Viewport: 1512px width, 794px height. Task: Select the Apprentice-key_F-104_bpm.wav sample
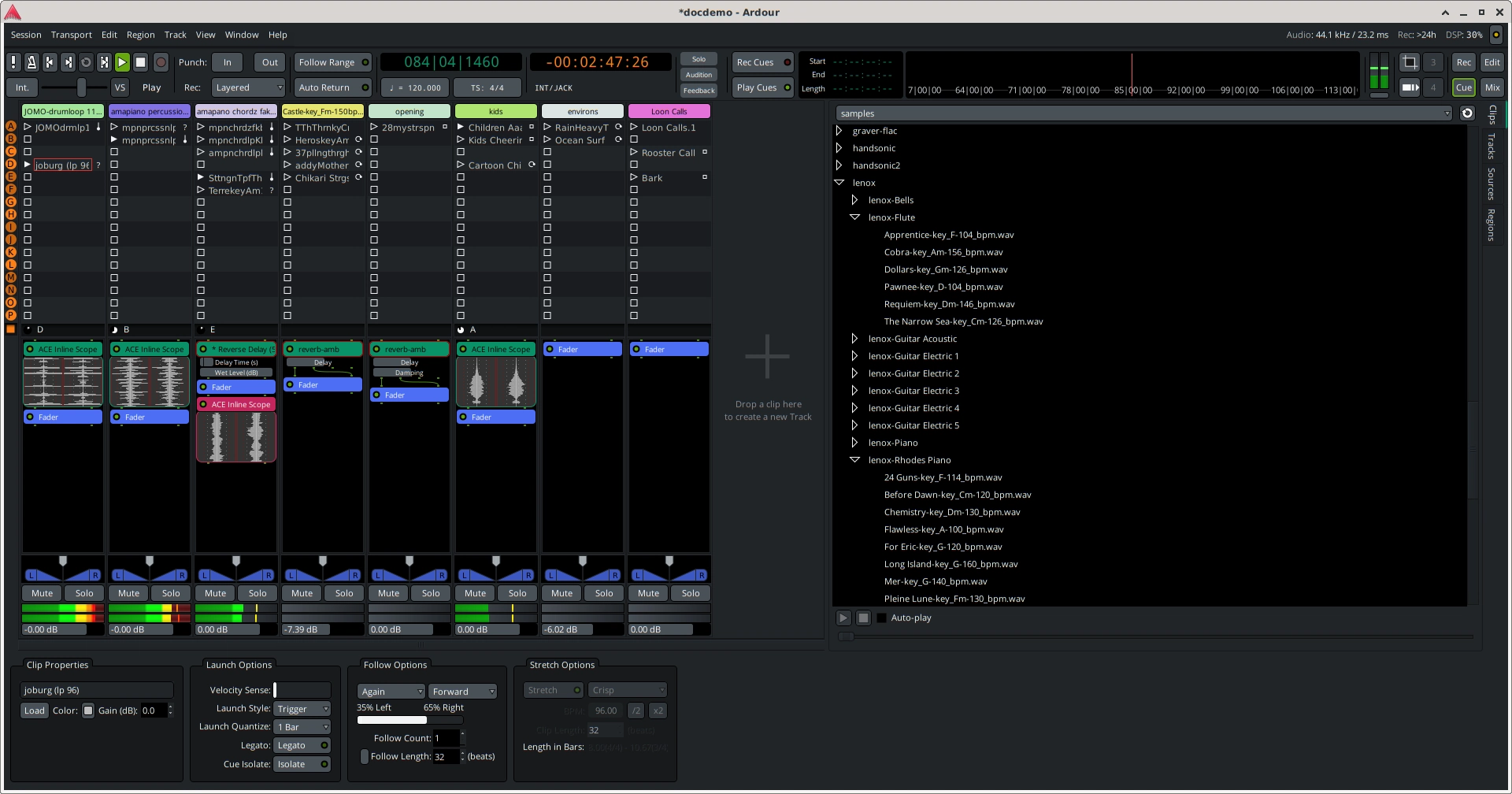click(x=949, y=235)
